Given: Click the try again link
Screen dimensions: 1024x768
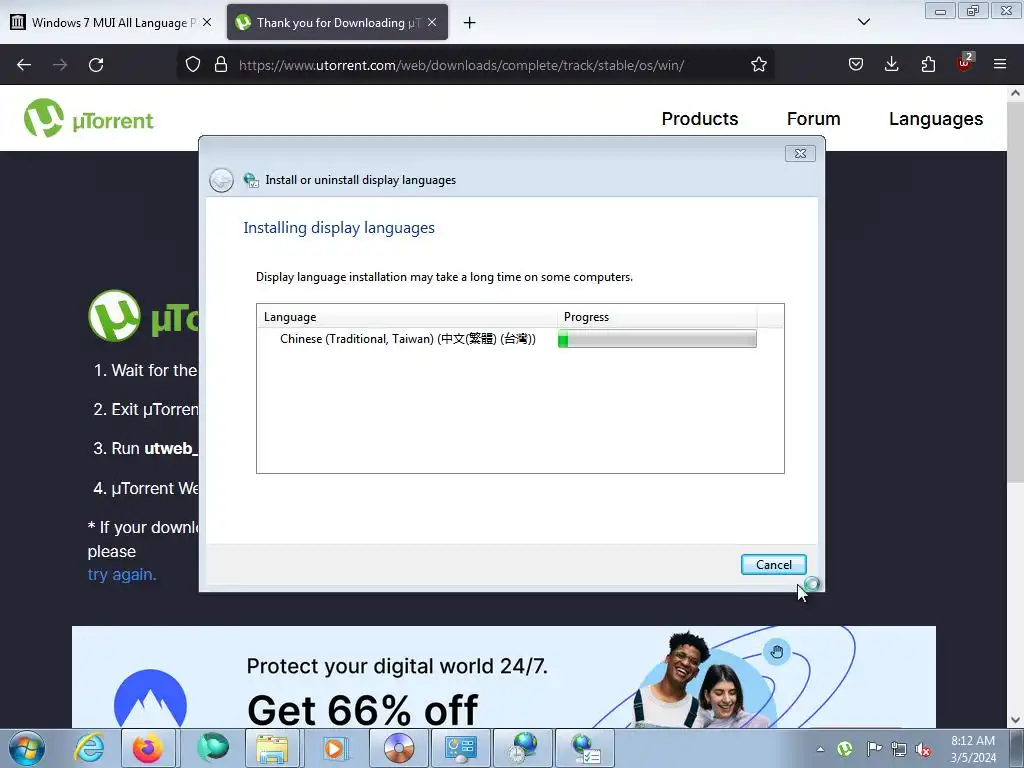Looking at the screenshot, I should (x=121, y=575).
